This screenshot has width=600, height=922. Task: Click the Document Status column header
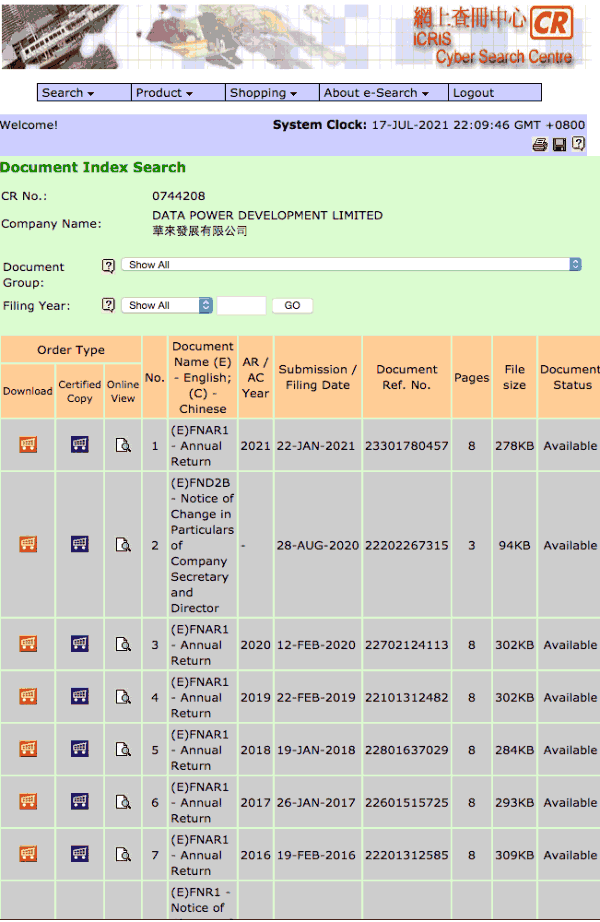(x=569, y=377)
